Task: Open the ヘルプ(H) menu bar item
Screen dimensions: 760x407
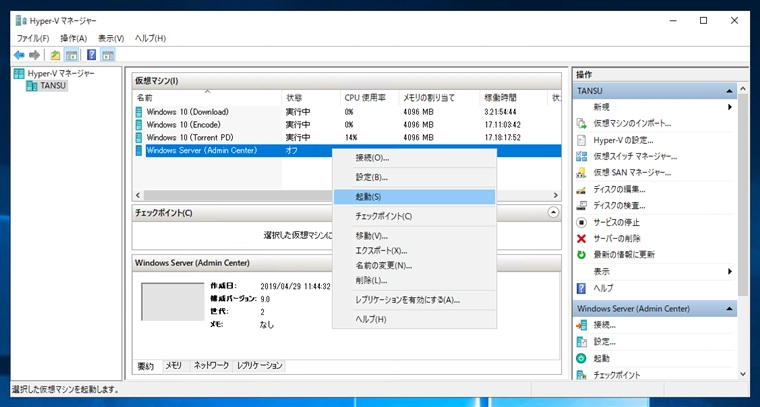Action: 150,38
